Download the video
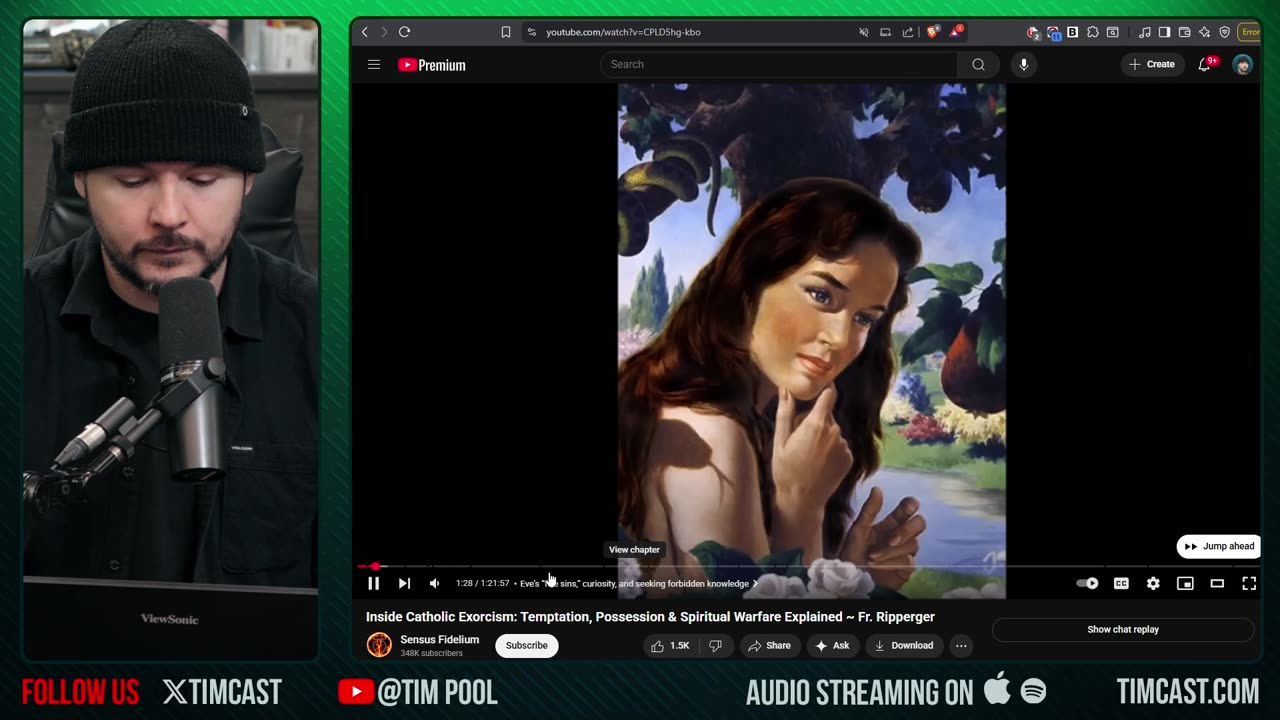Image resolution: width=1280 pixels, height=720 pixels. pos(904,645)
